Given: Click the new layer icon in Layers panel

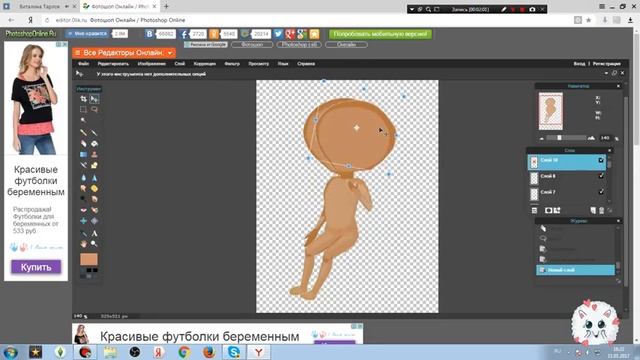Looking at the screenshot, I should (x=593, y=210).
